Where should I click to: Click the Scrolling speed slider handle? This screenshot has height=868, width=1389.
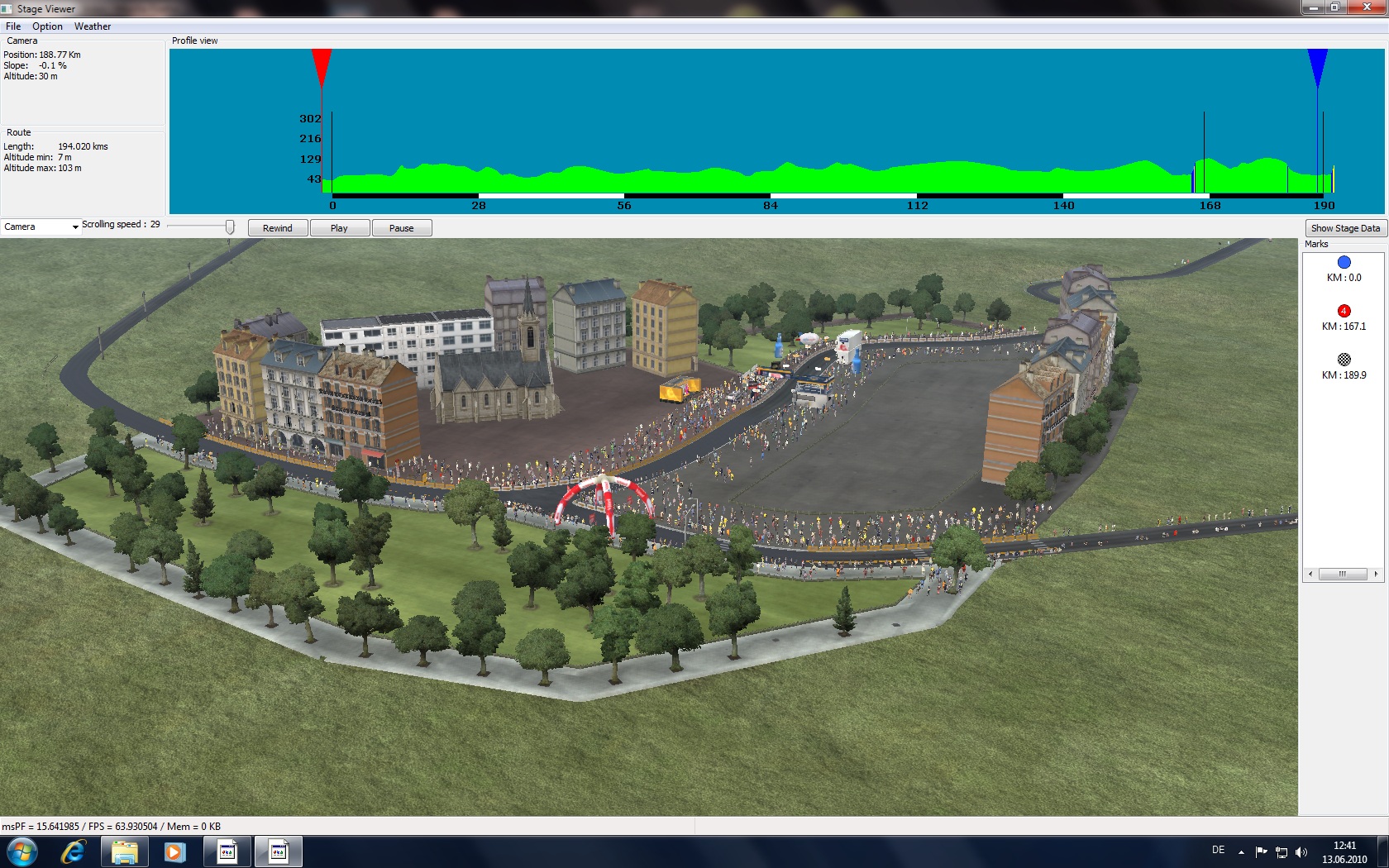coord(230,227)
